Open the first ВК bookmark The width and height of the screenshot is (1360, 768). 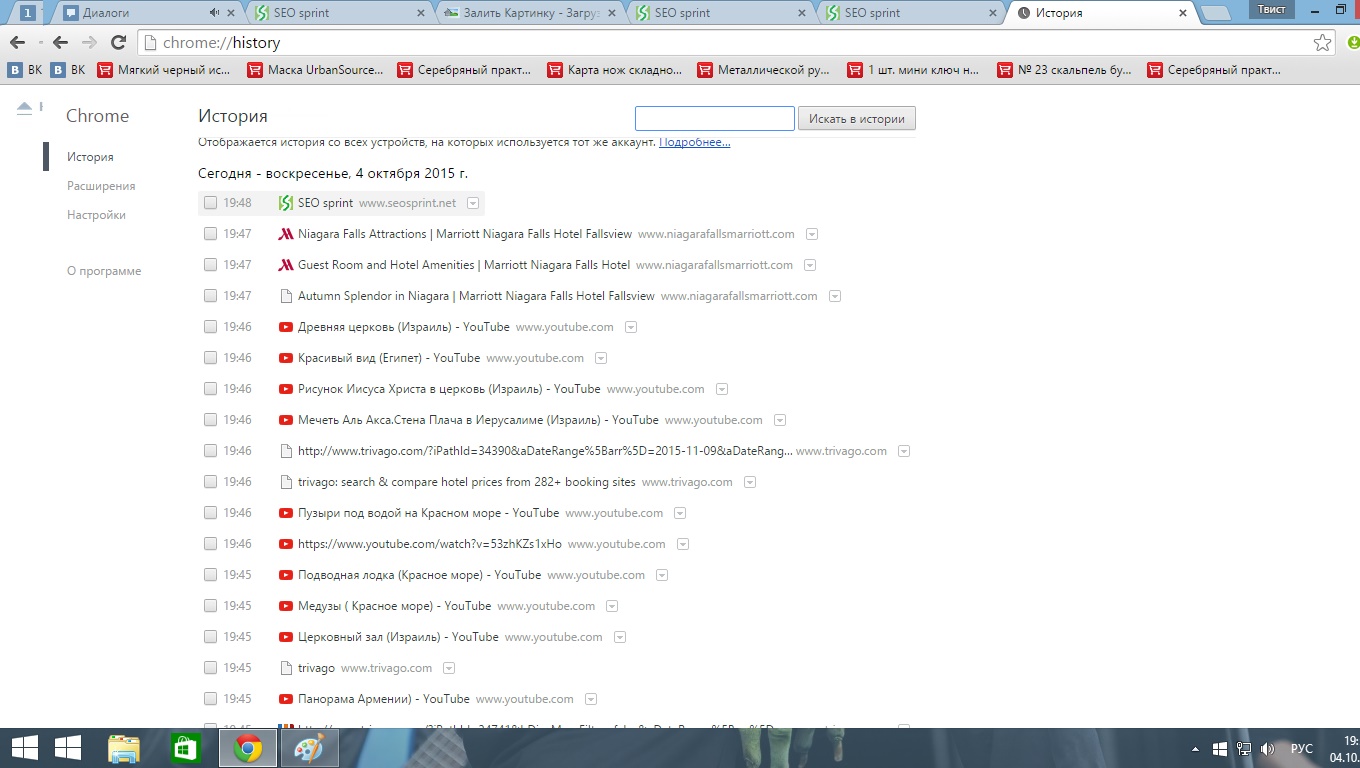[25, 70]
